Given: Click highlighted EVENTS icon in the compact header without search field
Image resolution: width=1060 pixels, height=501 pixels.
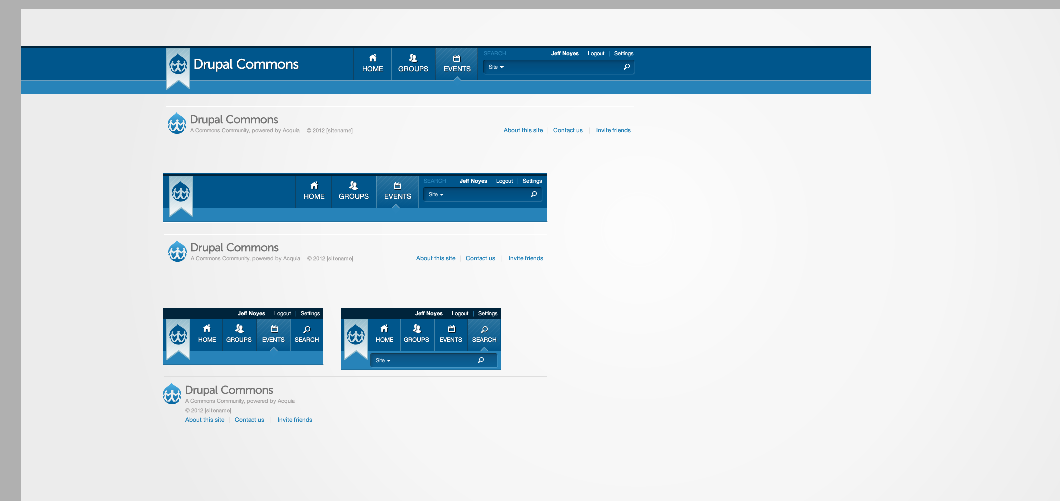Looking at the screenshot, I should pos(274,329).
